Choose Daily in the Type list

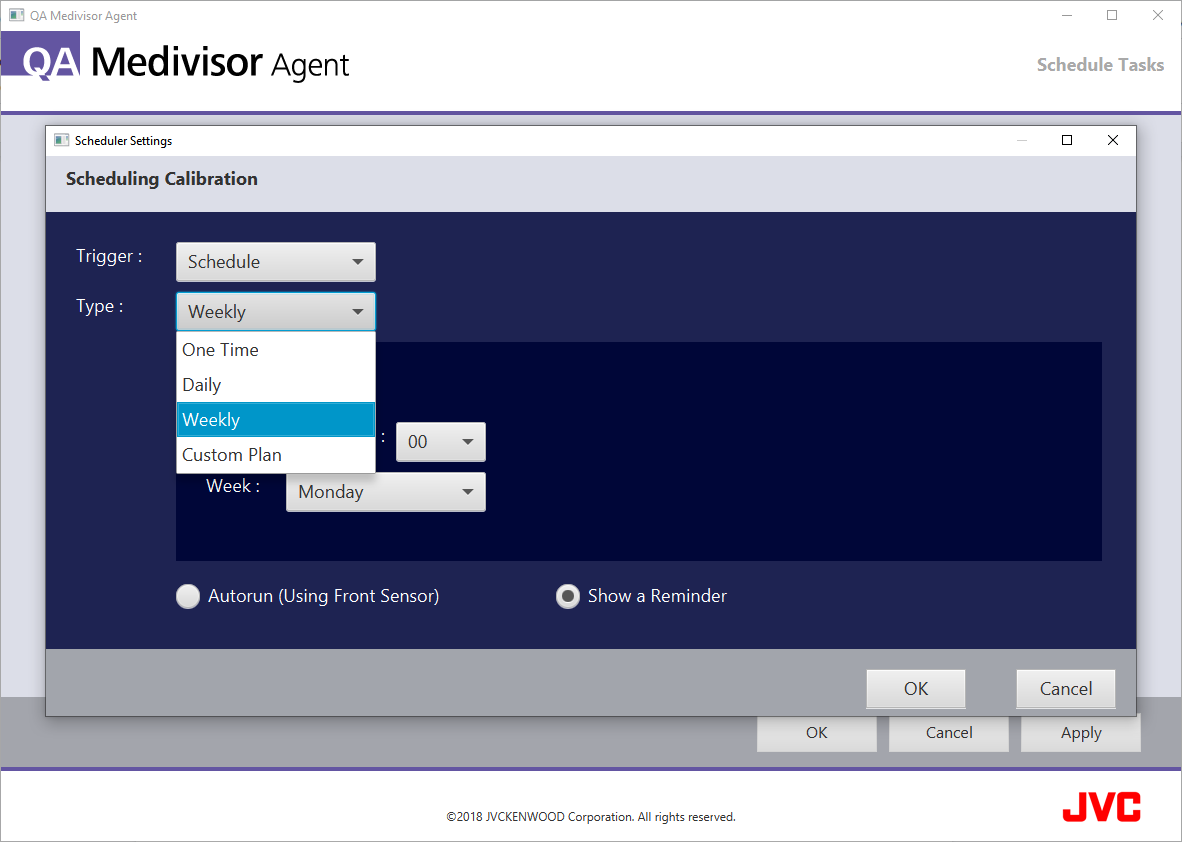click(x=276, y=384)
